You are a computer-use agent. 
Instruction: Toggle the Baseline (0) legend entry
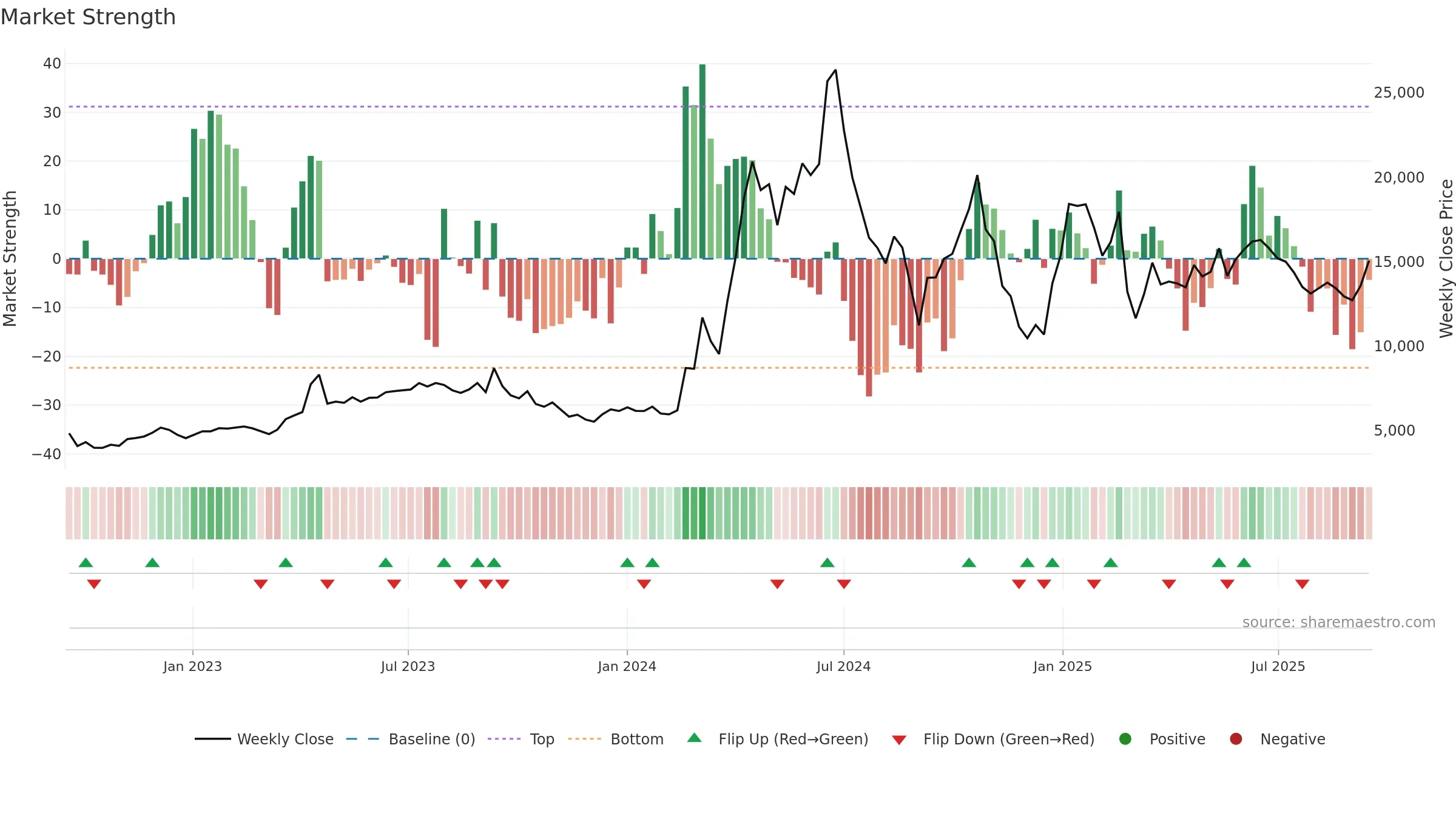pos(411,739)
